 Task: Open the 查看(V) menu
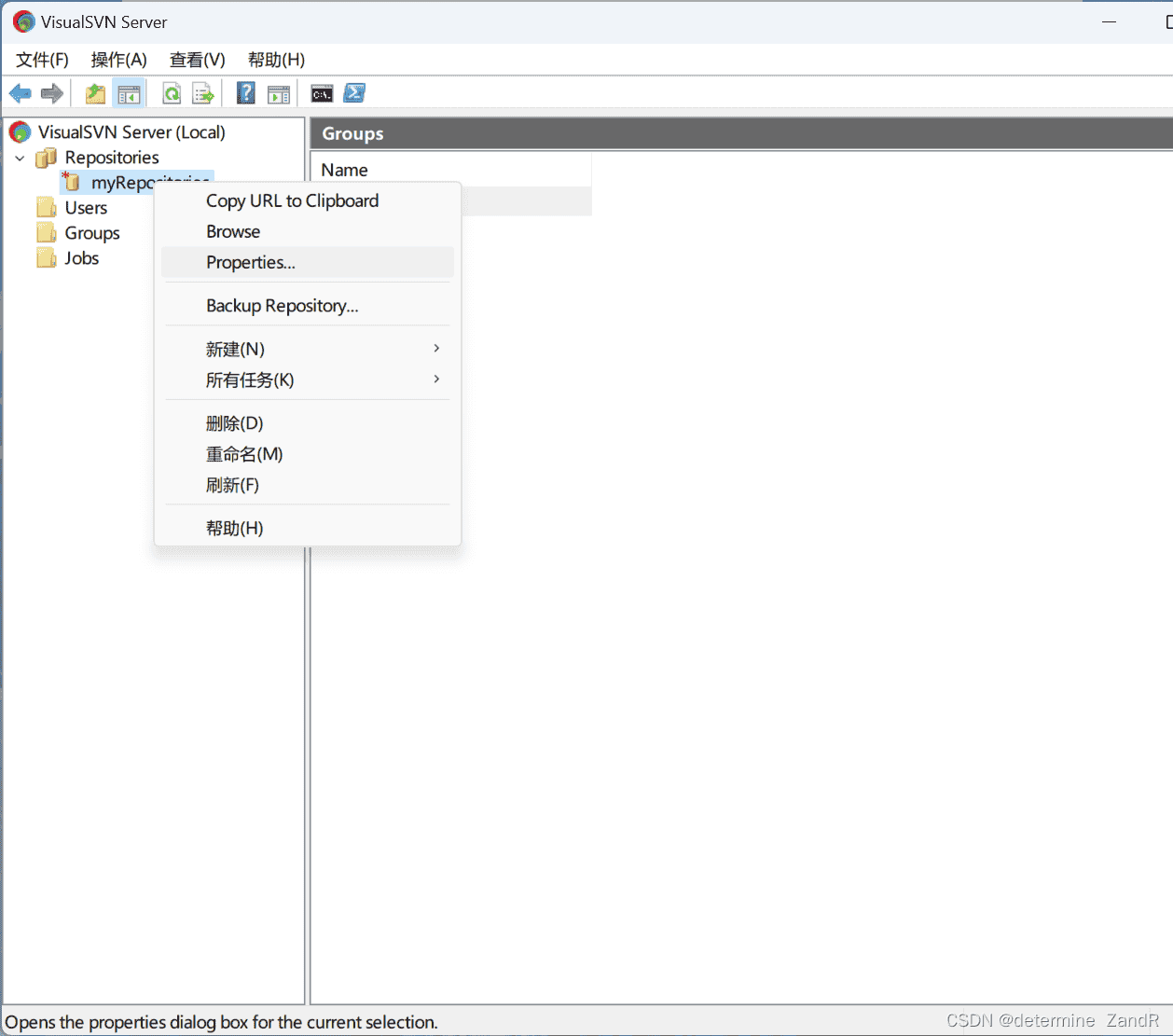[x=196, y=60]
